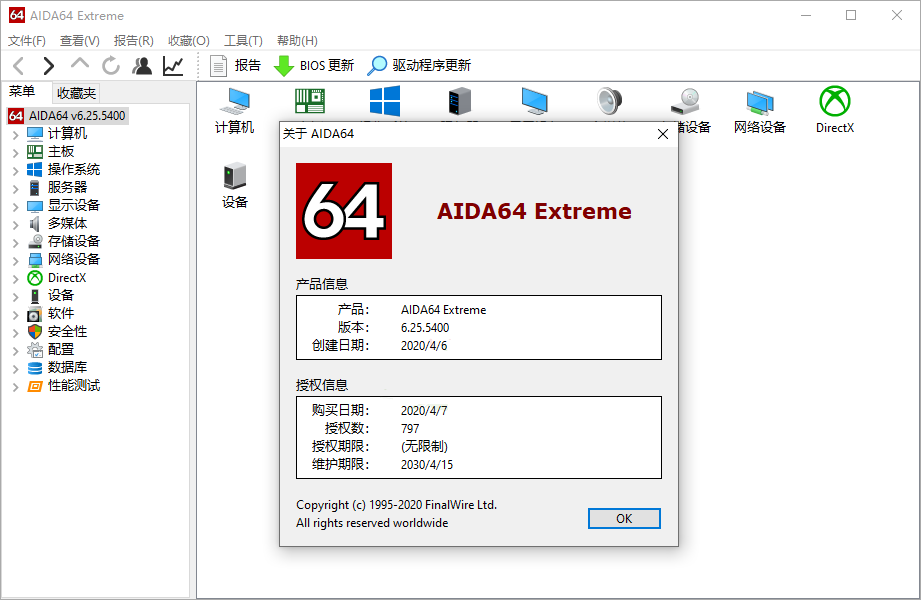Open the Windows 操作系统 icon
The image size is (921, 600).
(384, 100)
